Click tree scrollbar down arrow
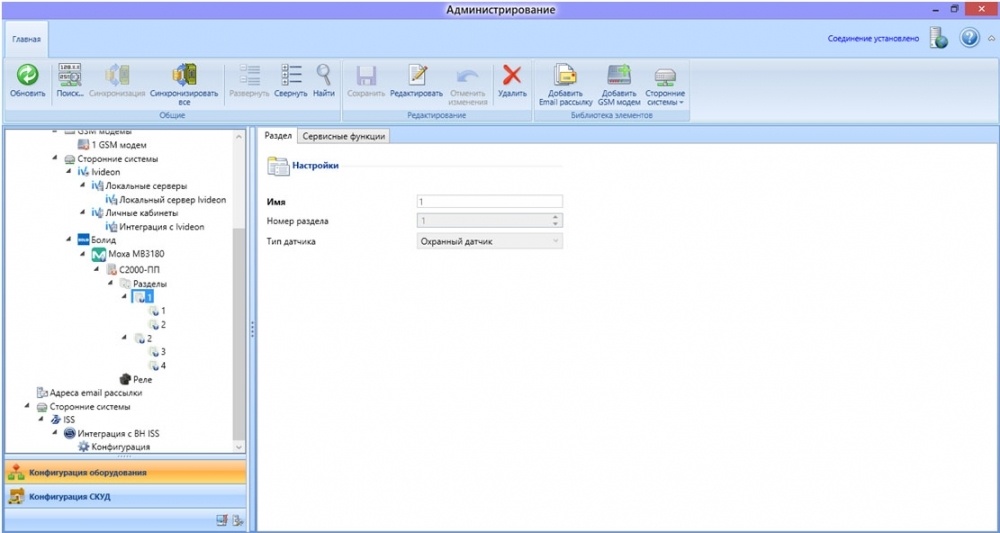The image size is (1000, 533). tap(239, 448)
